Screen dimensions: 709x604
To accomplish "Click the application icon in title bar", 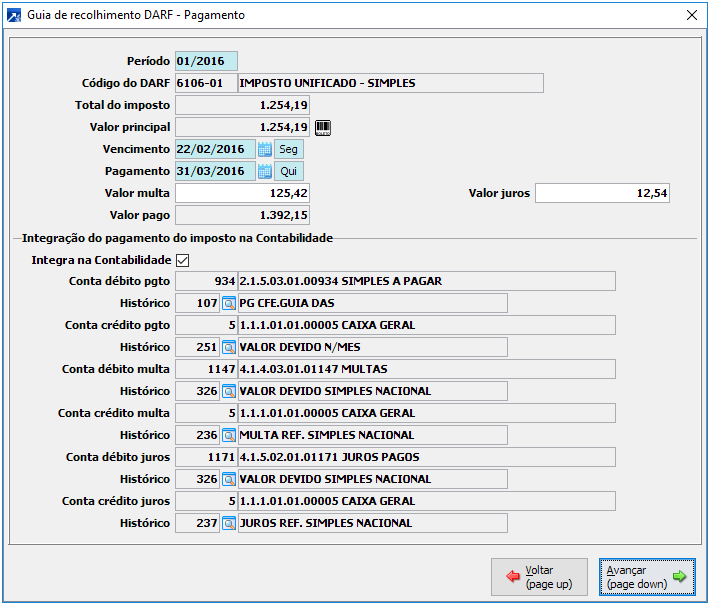I will tap(14, 15).
